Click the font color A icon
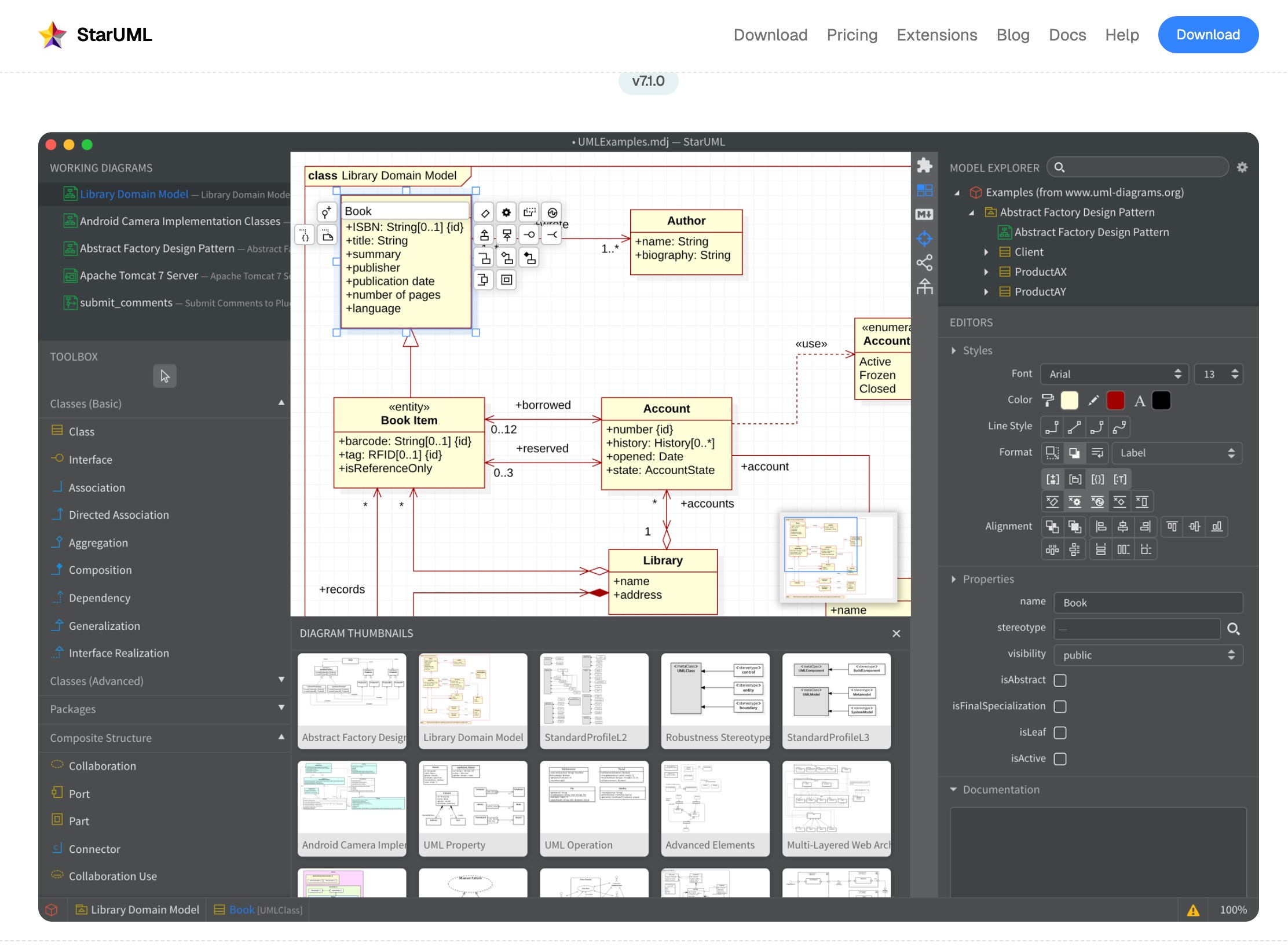Viewport: 1288px width, 946px height. click(x=1139, y=401)
